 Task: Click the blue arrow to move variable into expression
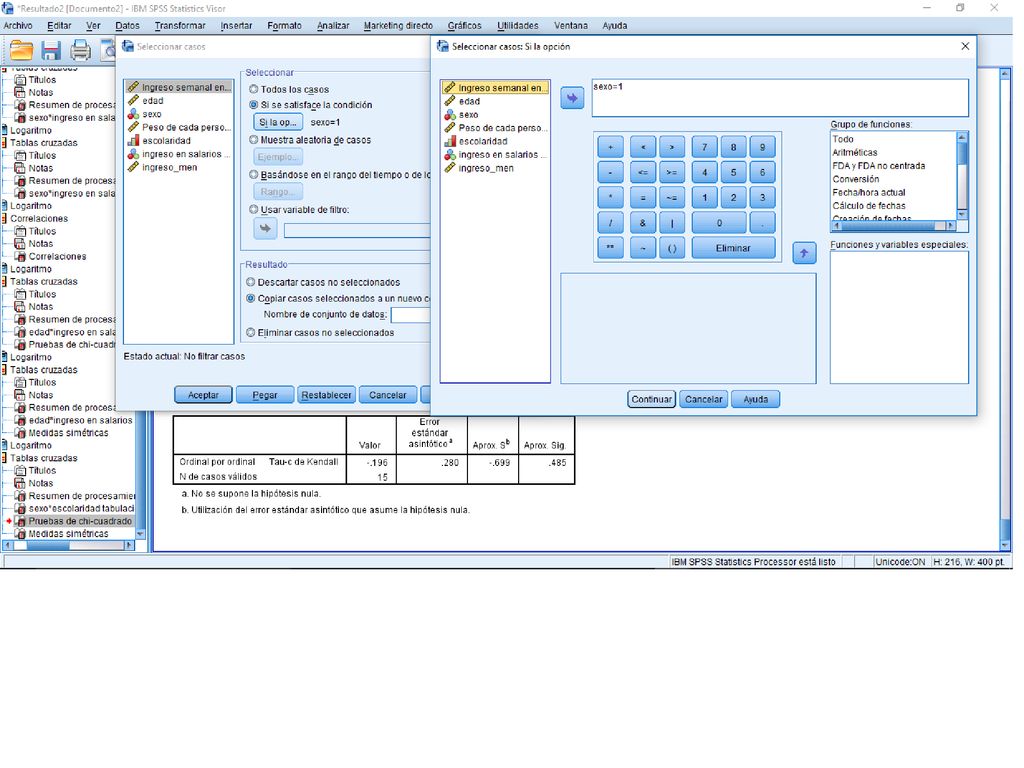click(572, 99)
